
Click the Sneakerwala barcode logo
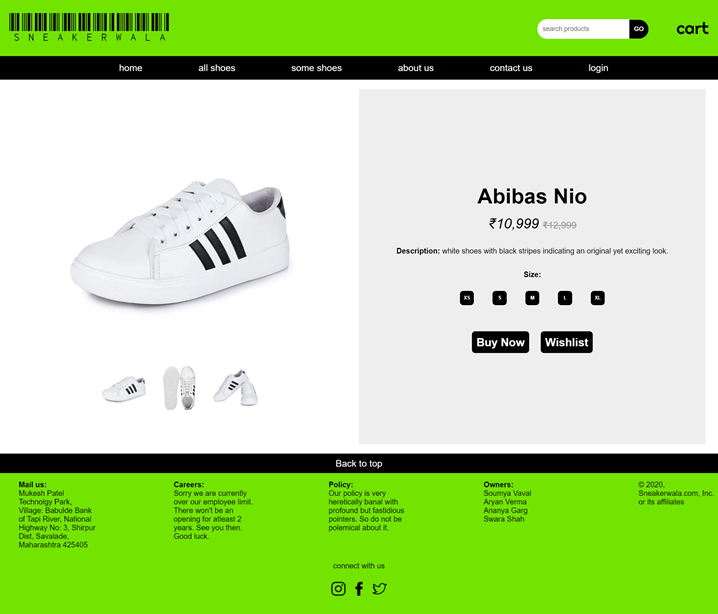pos(89,27)
